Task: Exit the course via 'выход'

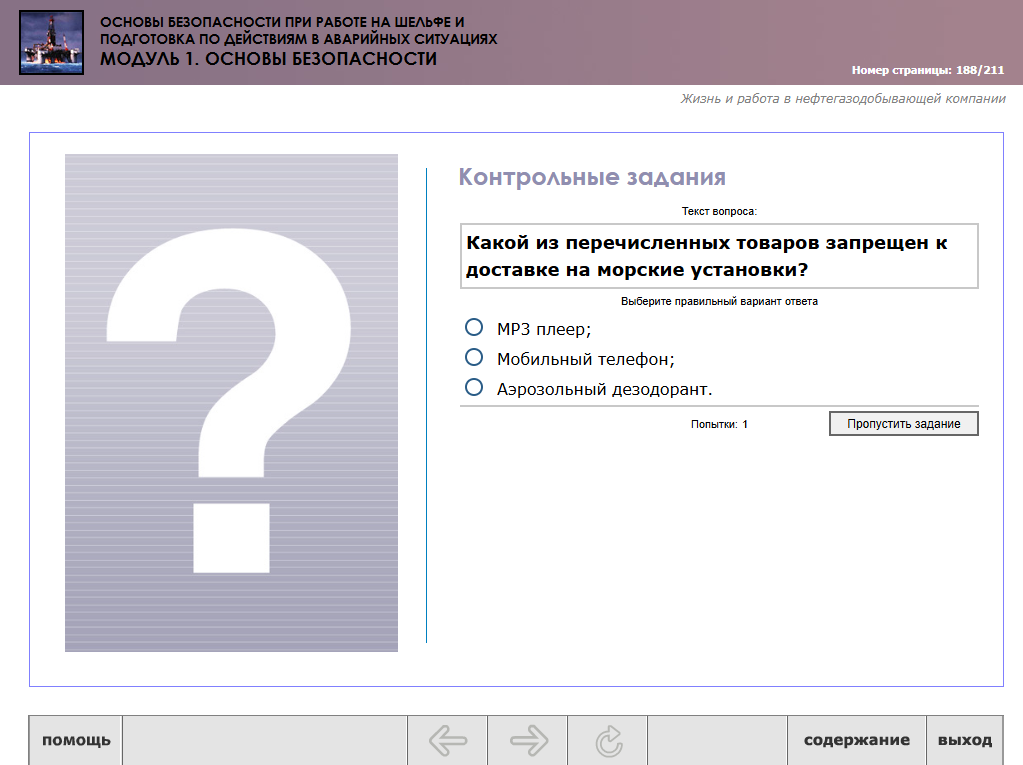Action: pyautogui.click(x=964, y=741)
